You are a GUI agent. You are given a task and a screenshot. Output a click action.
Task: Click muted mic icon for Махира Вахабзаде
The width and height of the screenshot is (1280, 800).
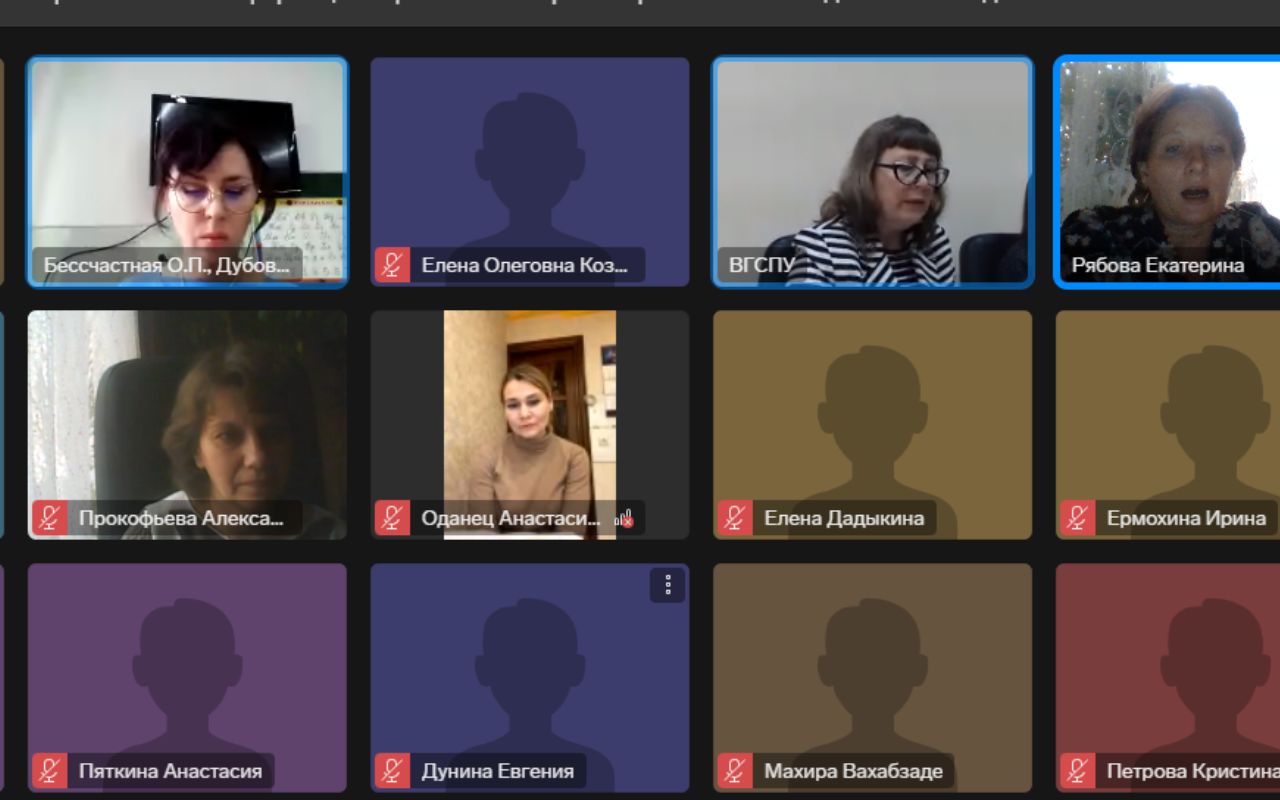pyautogui.click(x=735, y=771)
